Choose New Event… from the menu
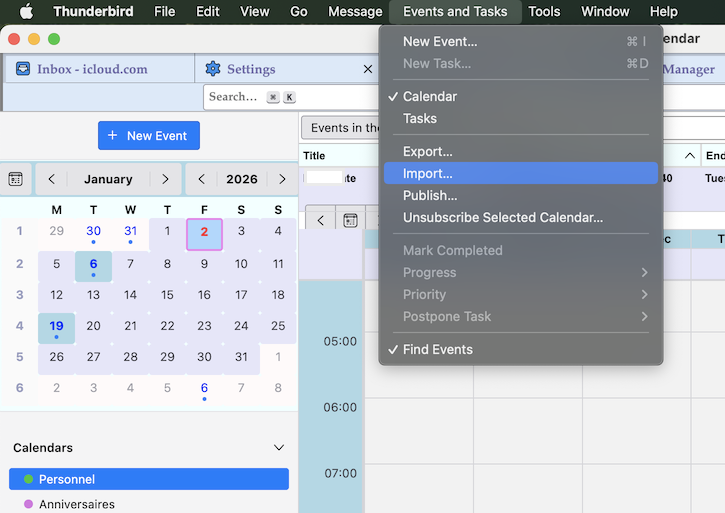This screenshot has height=513, width=725. [521, 41]
